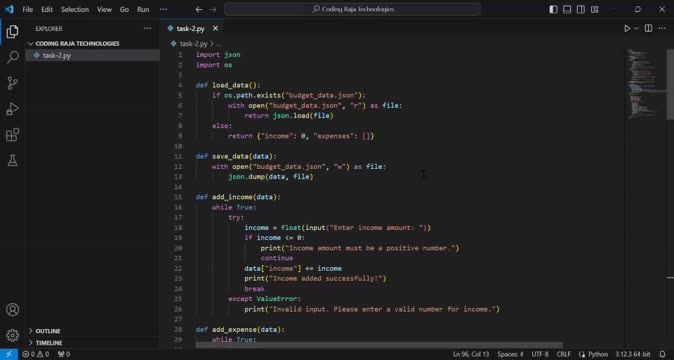Open the Edit menu
This screenshot has width=674, height=360.
pyautogui.click(x=47, y=9)
